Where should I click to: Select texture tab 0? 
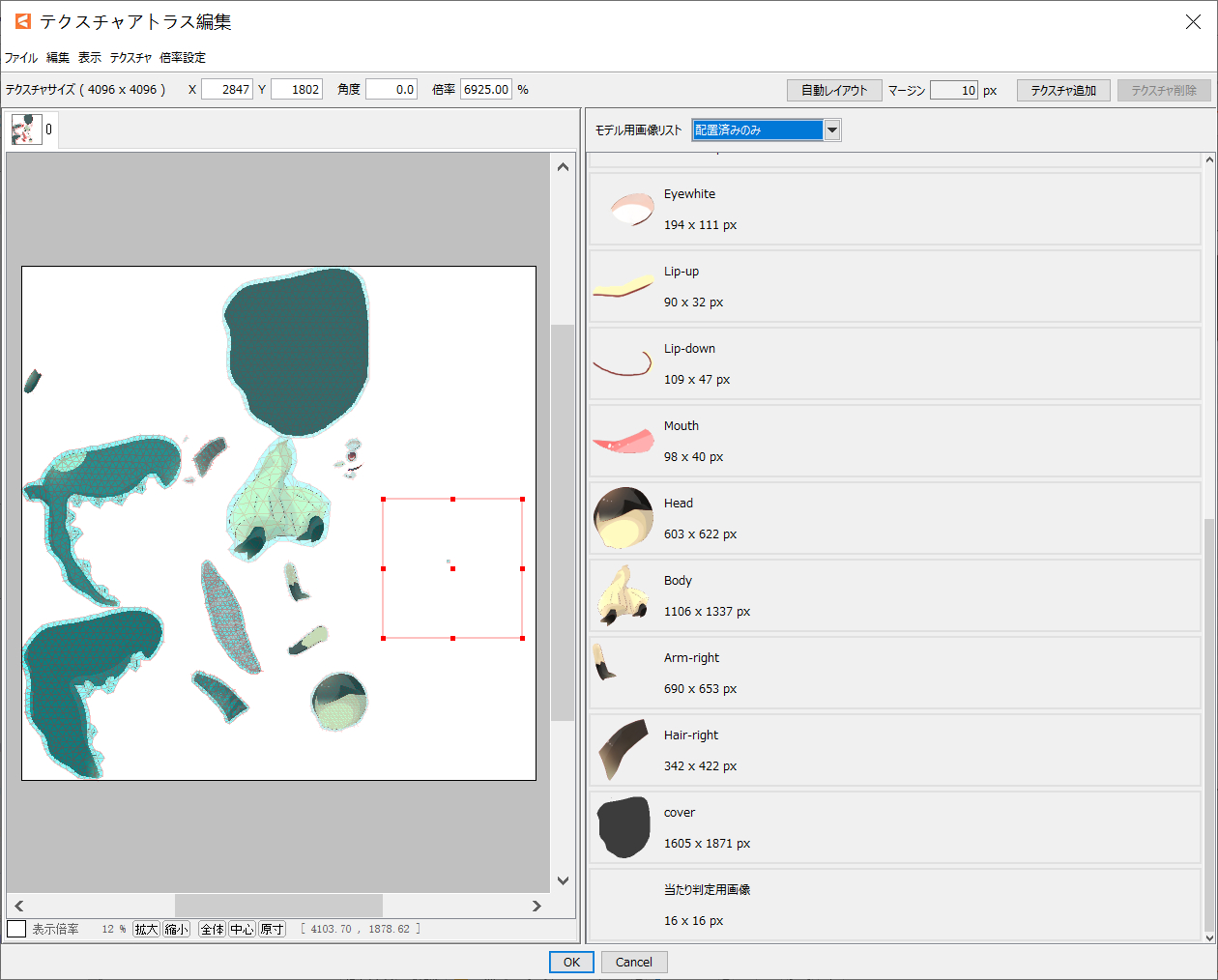coord(32,130)
